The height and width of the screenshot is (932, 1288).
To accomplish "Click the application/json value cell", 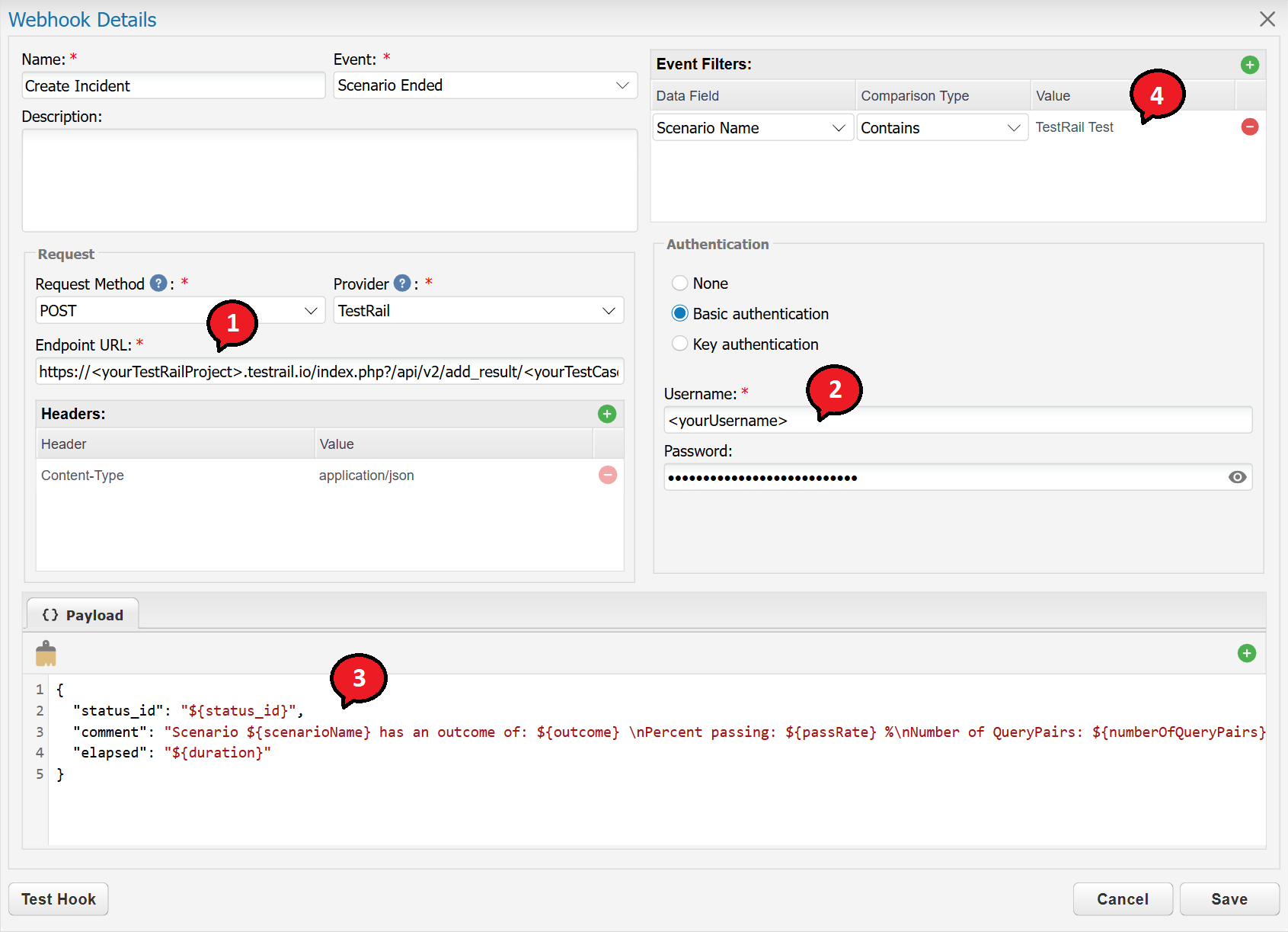I will (x=454, y=476).
